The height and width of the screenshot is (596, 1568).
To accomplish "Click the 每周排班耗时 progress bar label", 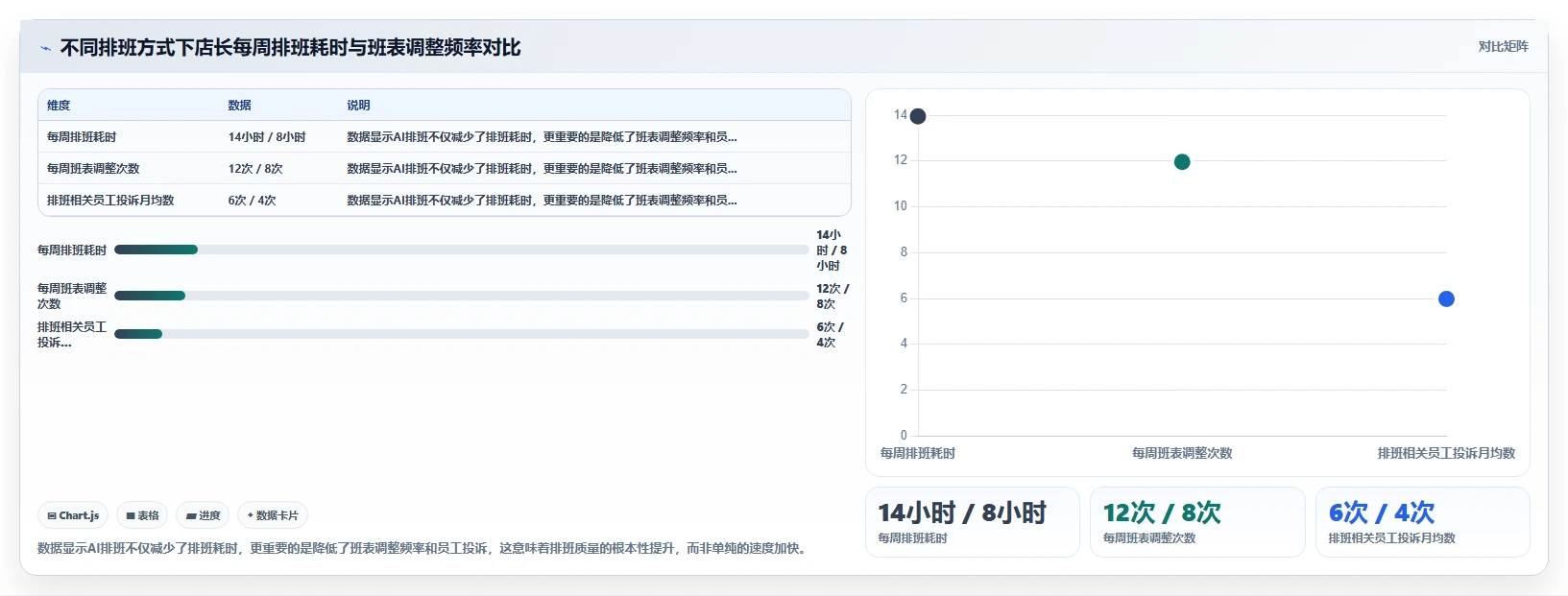I will [72, 250].
